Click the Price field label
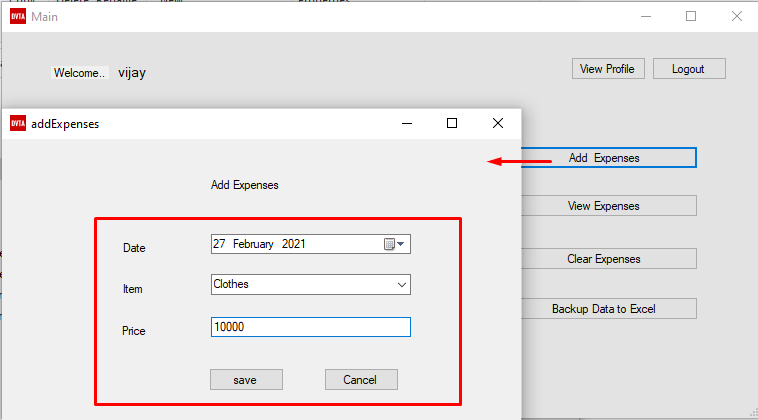 coord(133,331)
